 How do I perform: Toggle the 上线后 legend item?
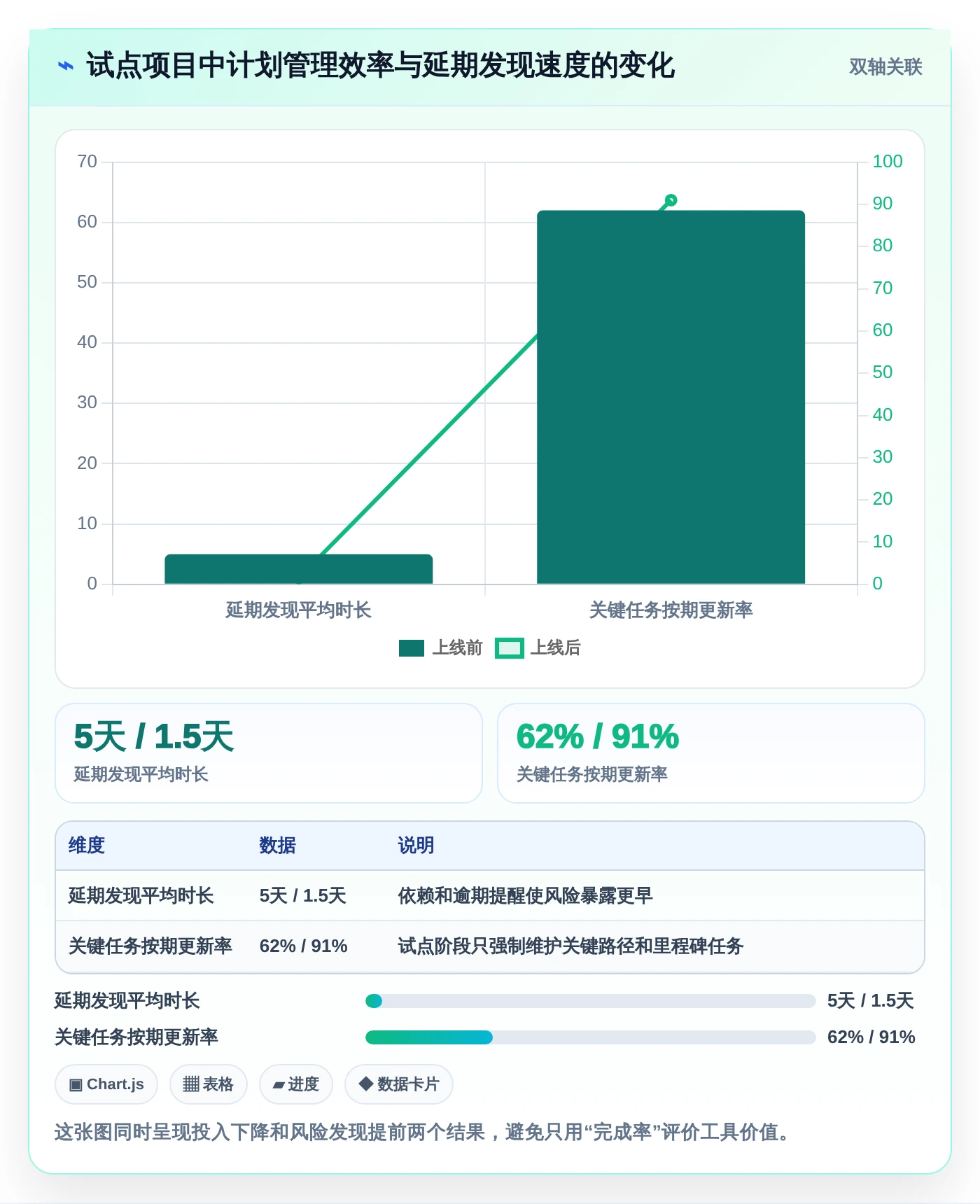pyautogui.click(x=538, y=648)
